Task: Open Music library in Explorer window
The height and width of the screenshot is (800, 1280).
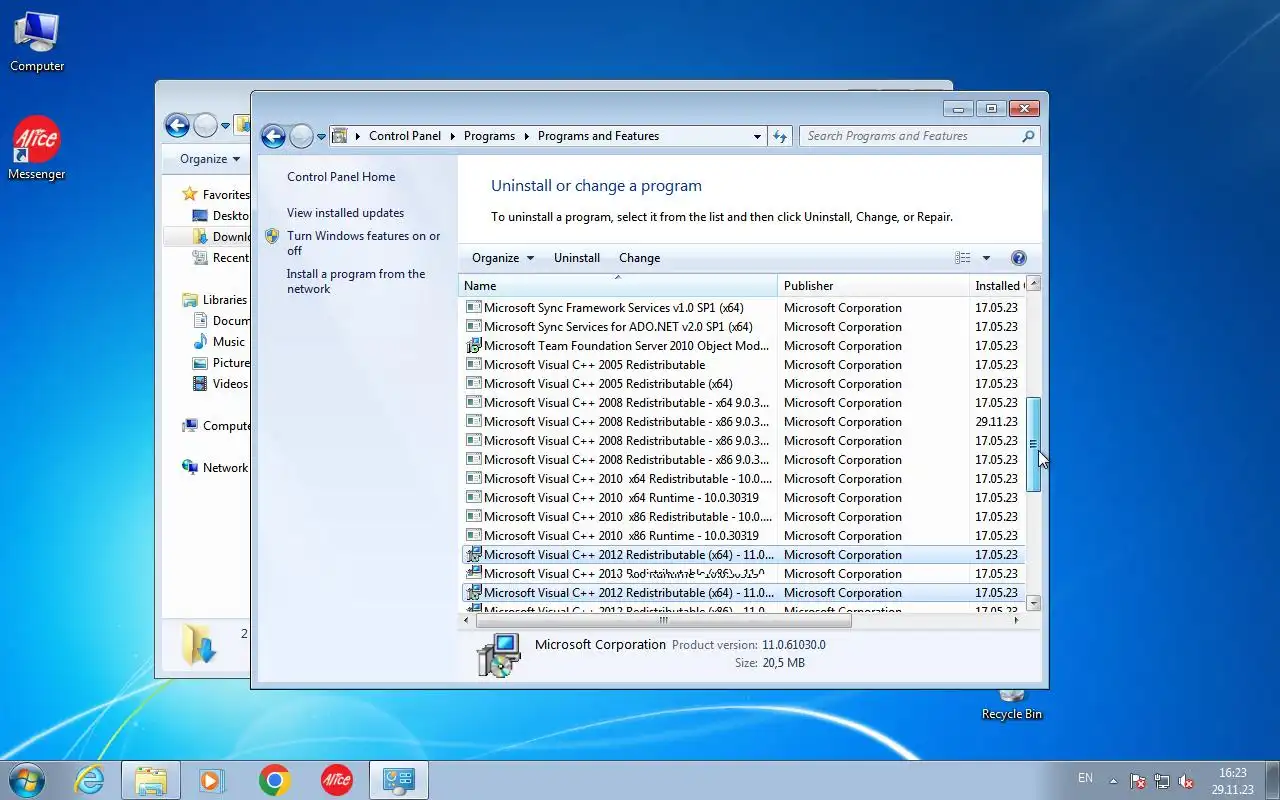Action: (x=228, y=342)
